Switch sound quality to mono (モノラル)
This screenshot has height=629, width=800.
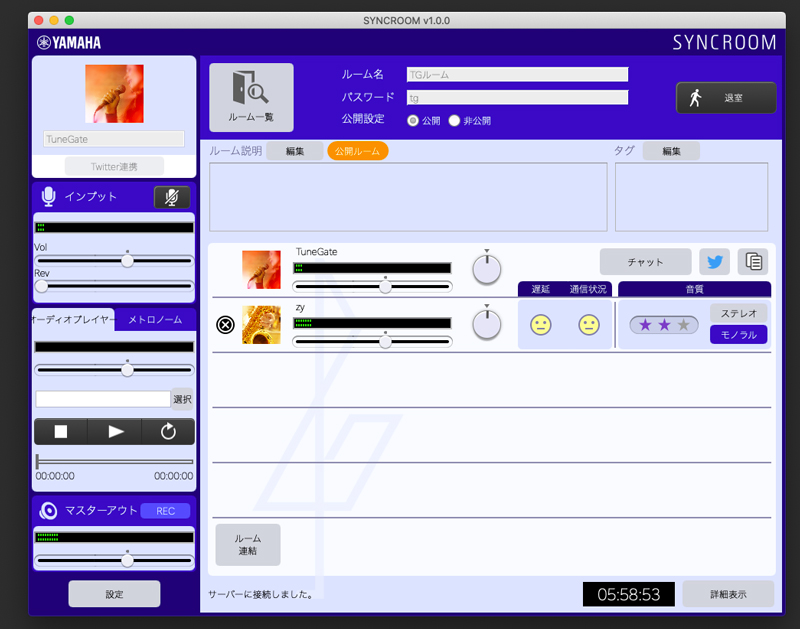[738, 335]
